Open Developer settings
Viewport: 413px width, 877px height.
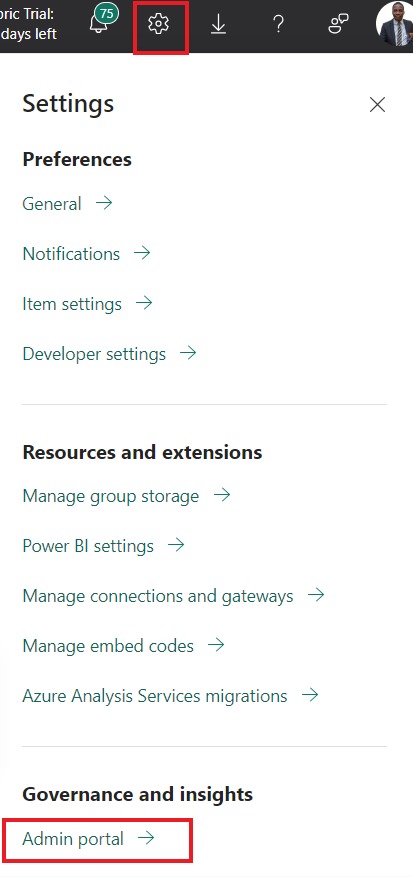point(110,353)
